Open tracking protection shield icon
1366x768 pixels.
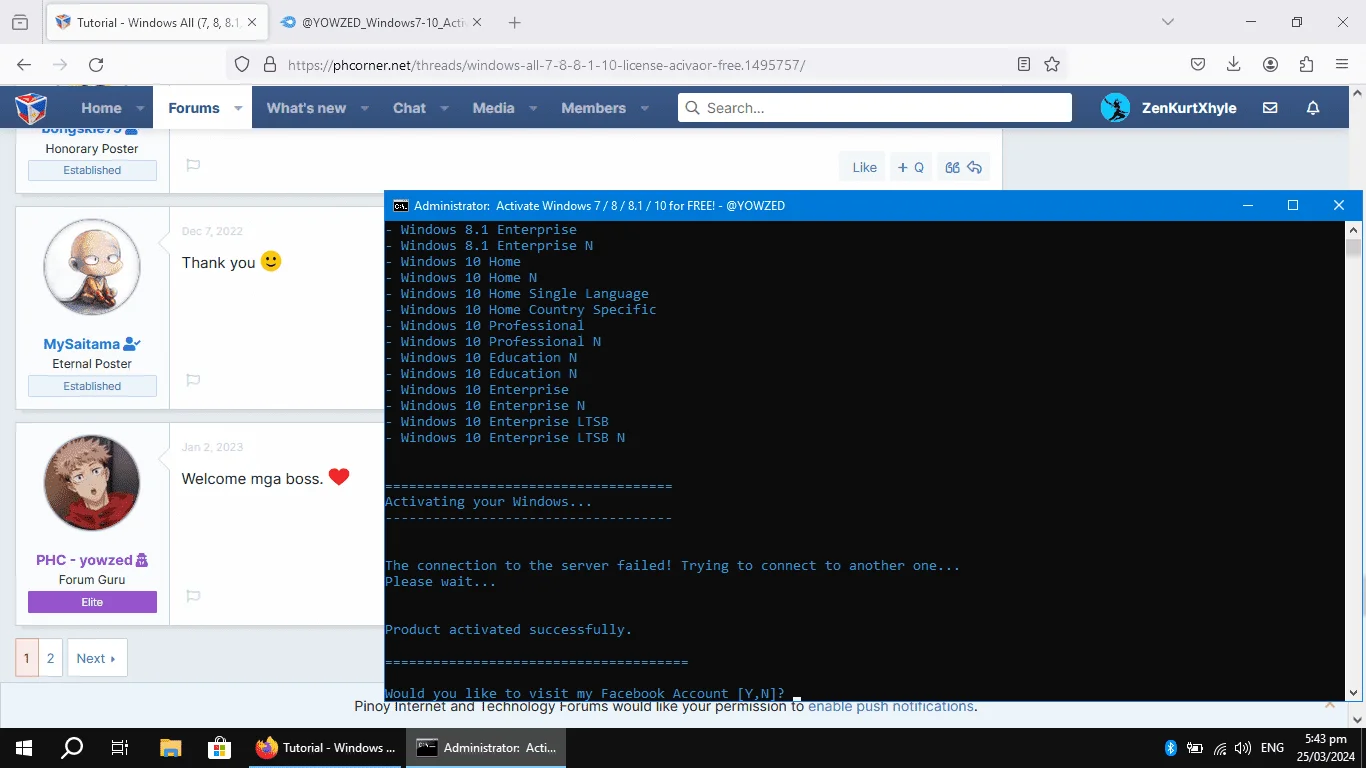(241, 65)
